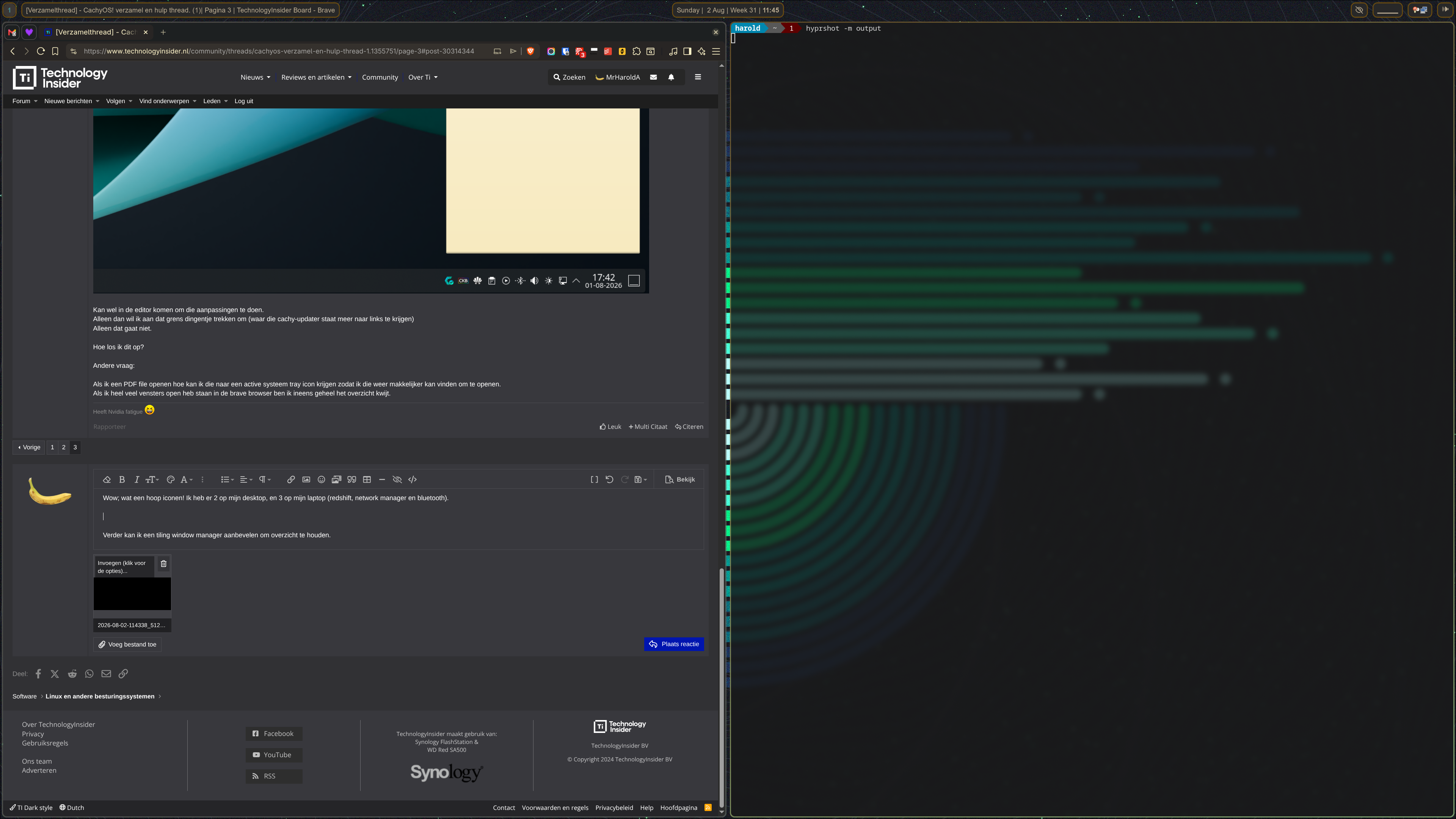Like the post with the Leuk button
1456x819 pixels.
610,427
